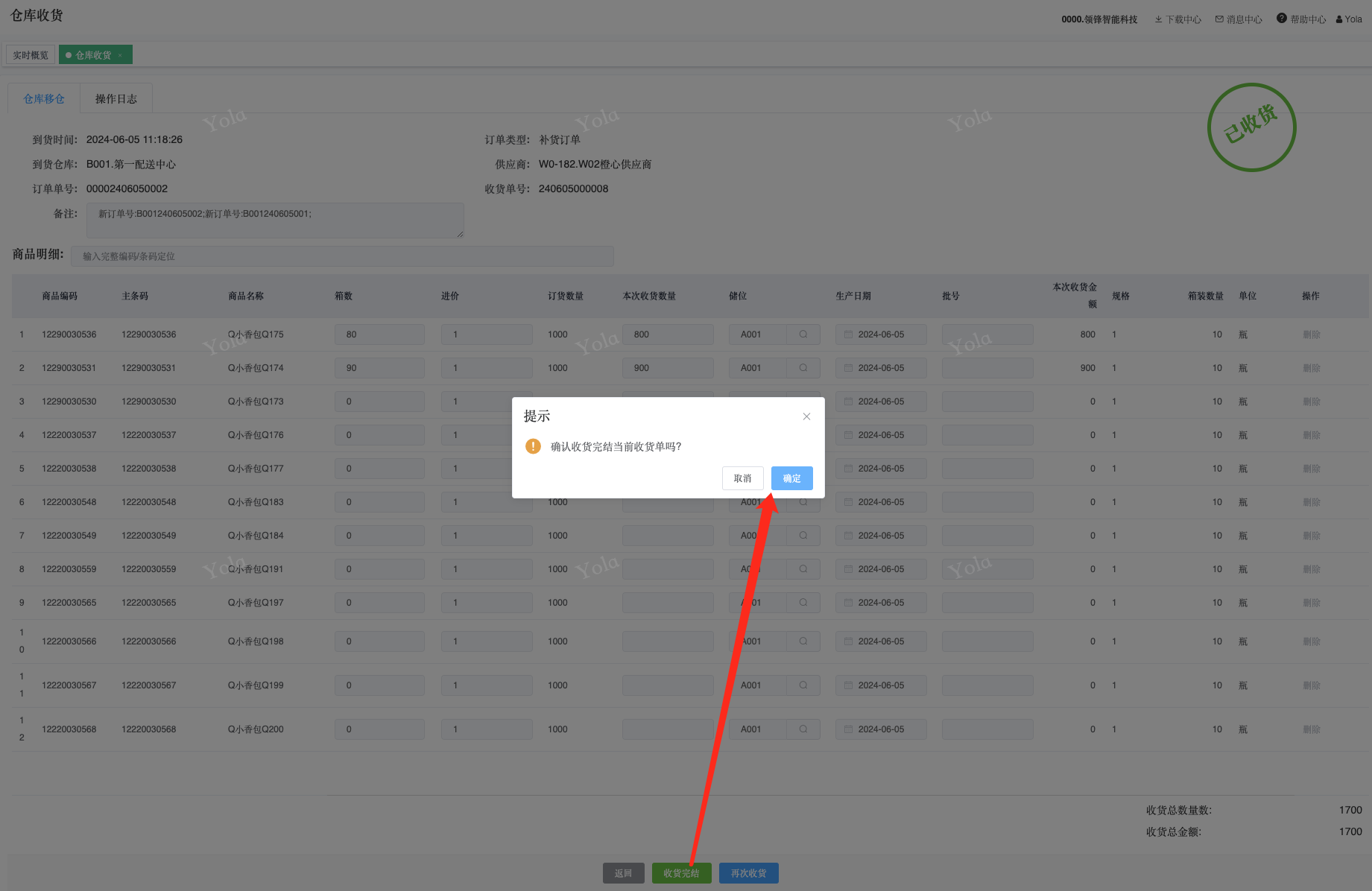Screen dimensions: 1372x891
Task: Click storage search icon for Q小香包Q200
Action: [x=803, y=729]
